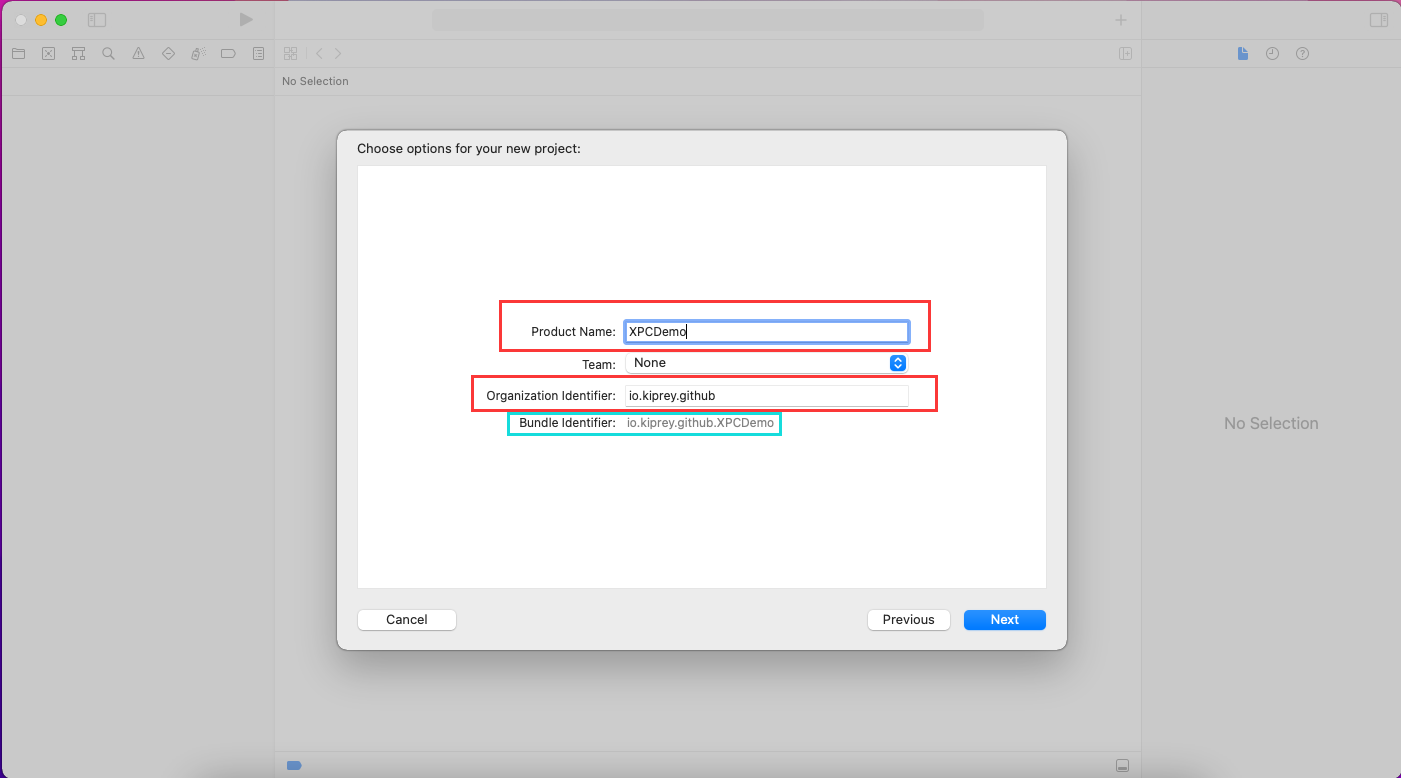Click the Previous button
This screenshot has width=1401, height=778.
(908, 620)
